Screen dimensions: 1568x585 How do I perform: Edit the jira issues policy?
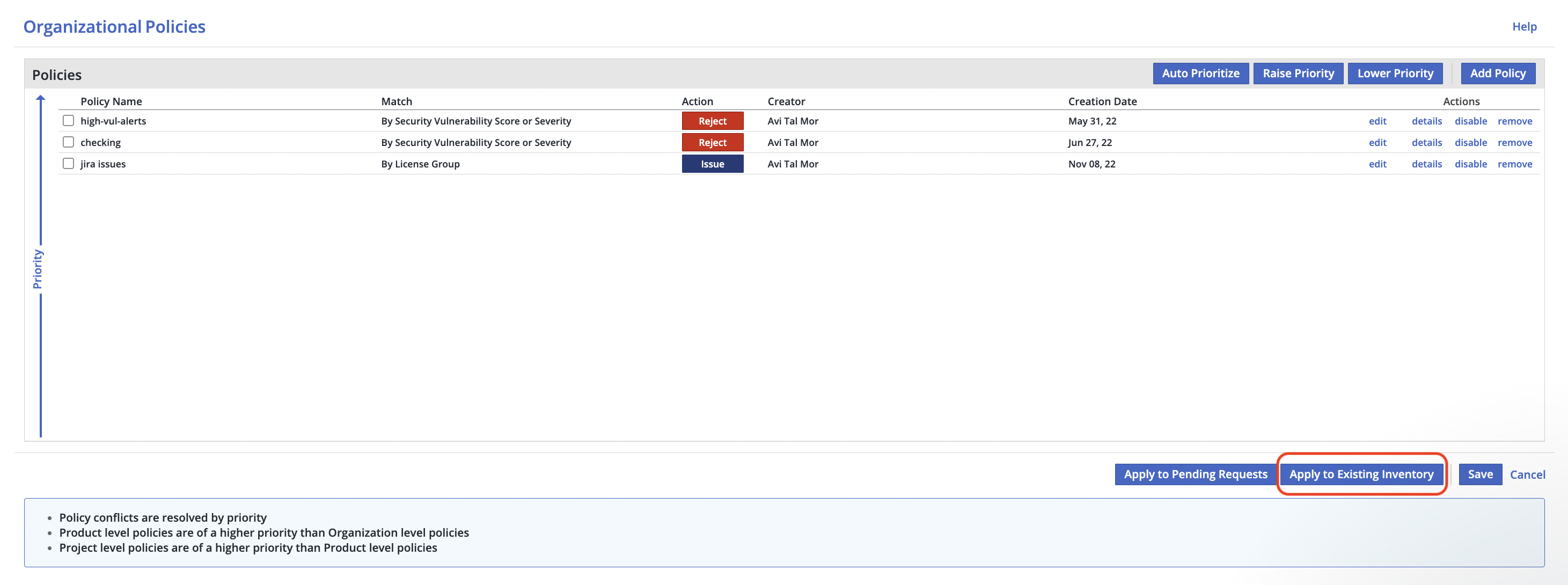[1377, 164]
